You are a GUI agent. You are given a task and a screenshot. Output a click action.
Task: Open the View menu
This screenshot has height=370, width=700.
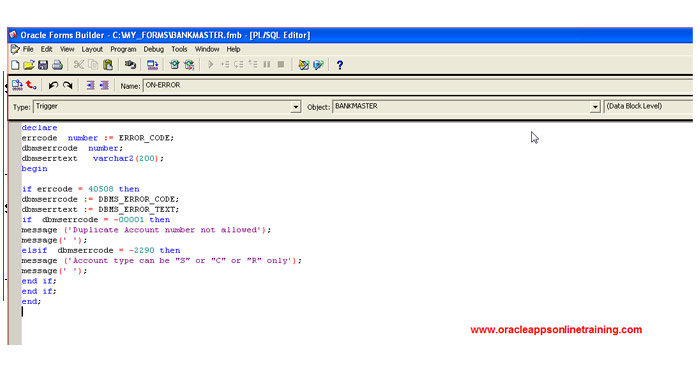[x=67, y=49]
